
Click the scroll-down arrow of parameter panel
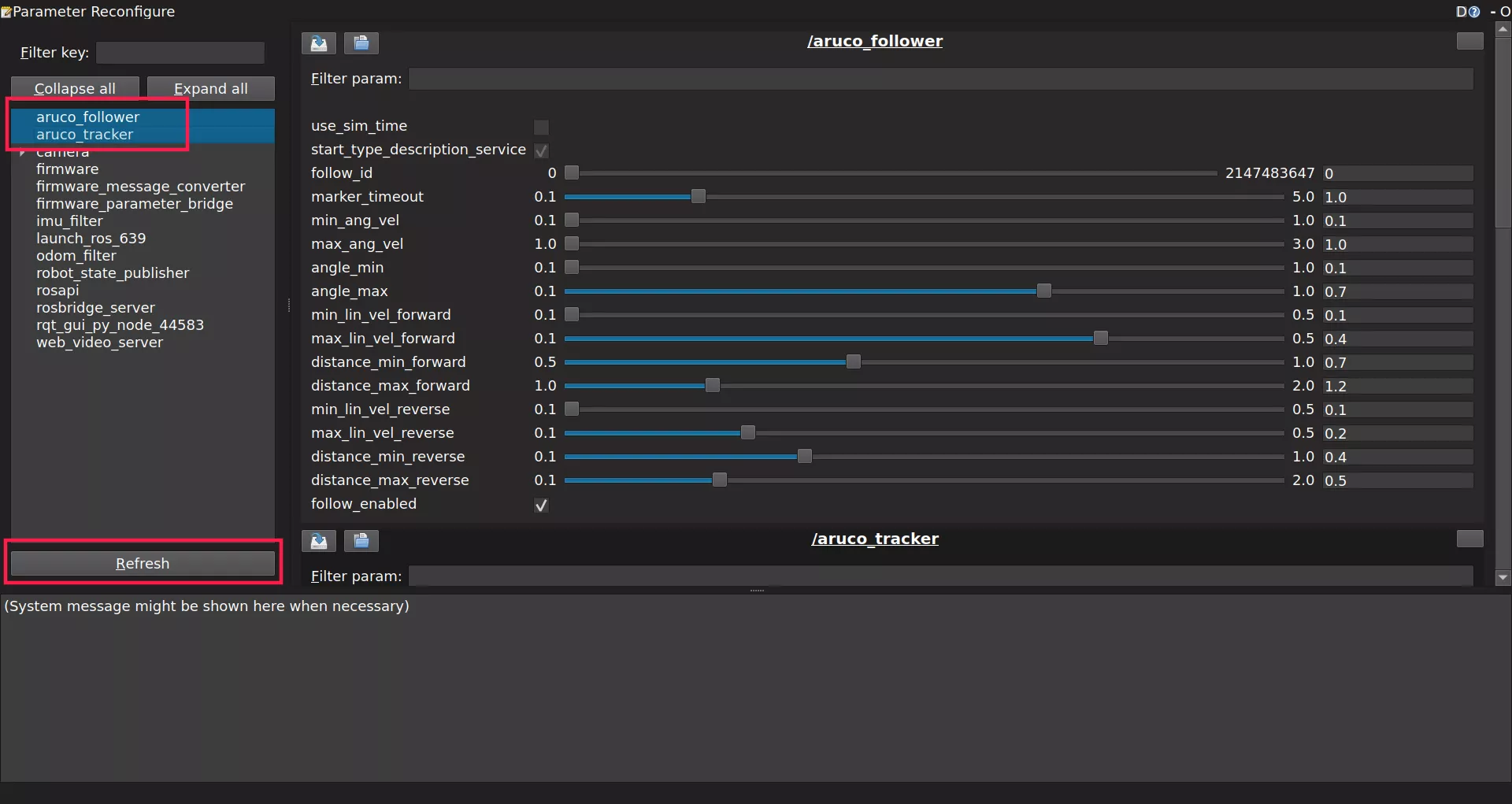click(x=1503, y=577)
